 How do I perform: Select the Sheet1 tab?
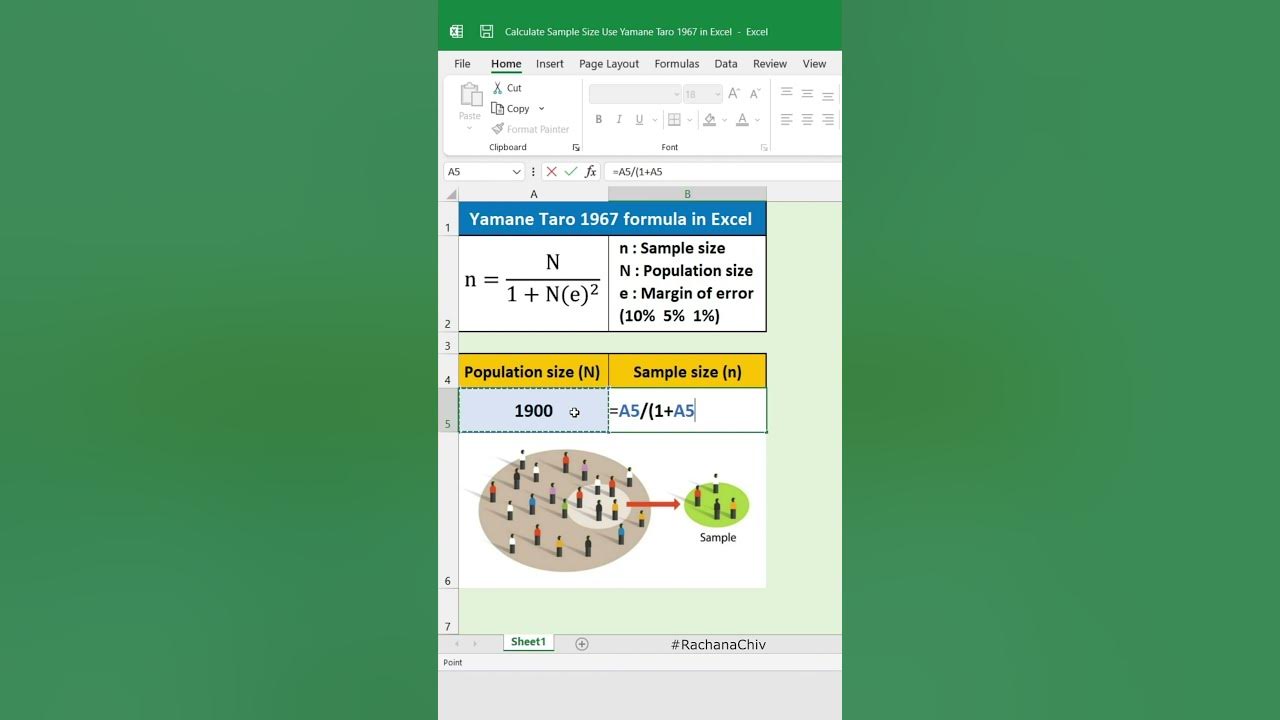[x=528, y=642]
